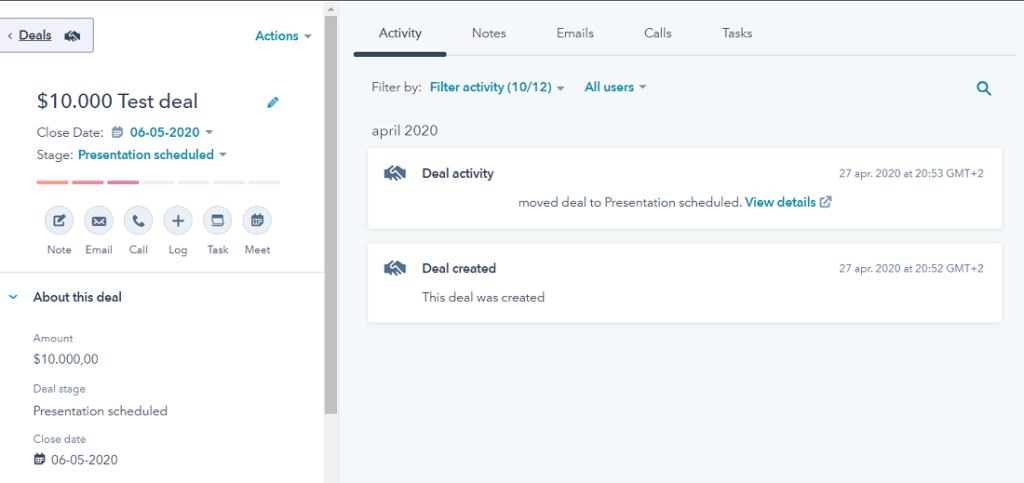Switch to the Notes tab
The height and width of the screenshot is (483, 1024).
point(489,33)
